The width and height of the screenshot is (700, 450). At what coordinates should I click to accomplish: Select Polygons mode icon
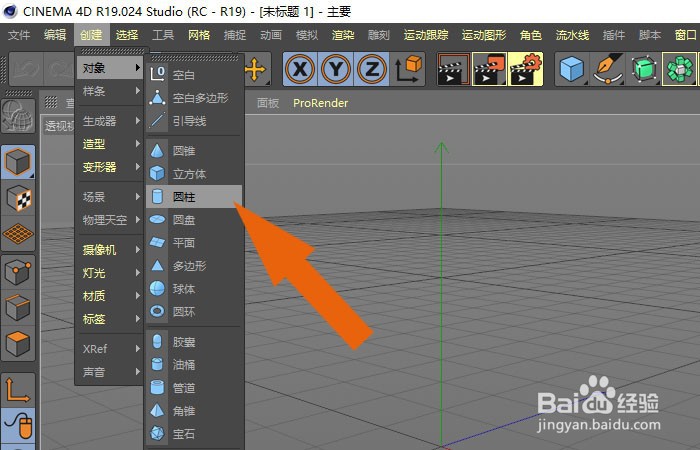coord(18,344)
